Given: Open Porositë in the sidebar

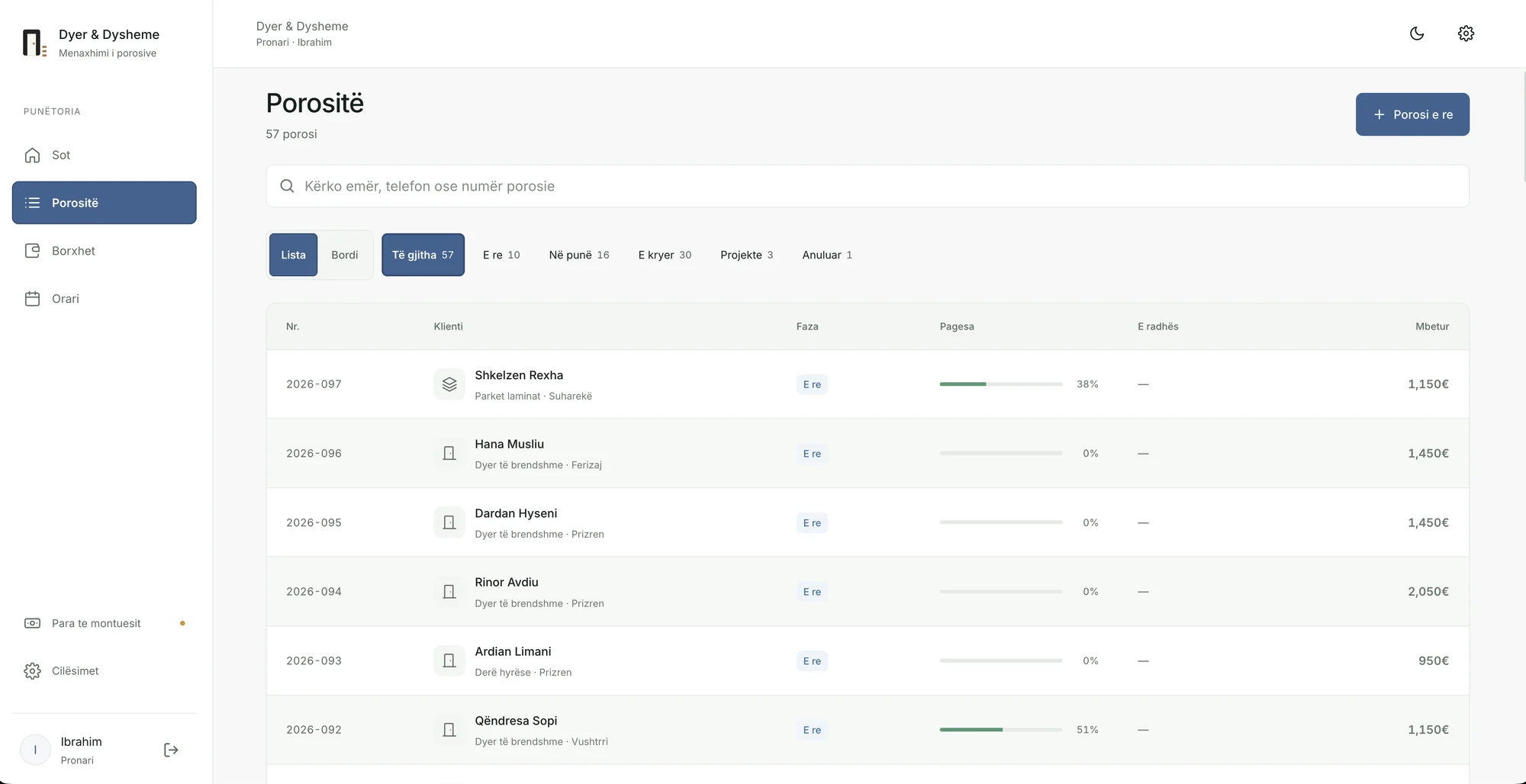Looking at the screenshot, I should (x=105, y=203).
